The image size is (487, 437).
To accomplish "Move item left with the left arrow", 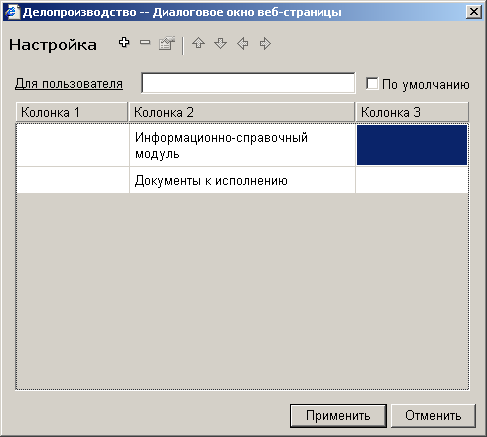I will pyautogui.click(x=242, y=44).
